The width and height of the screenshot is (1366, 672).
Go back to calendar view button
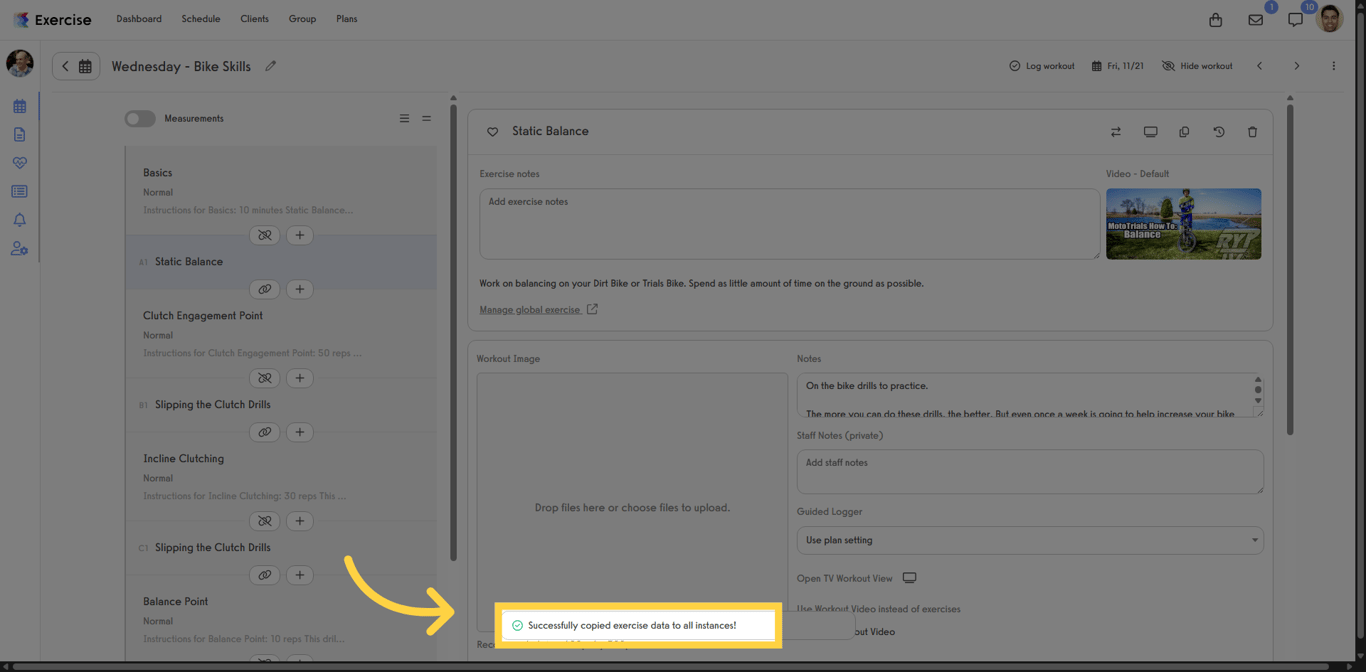click(76, 66)
